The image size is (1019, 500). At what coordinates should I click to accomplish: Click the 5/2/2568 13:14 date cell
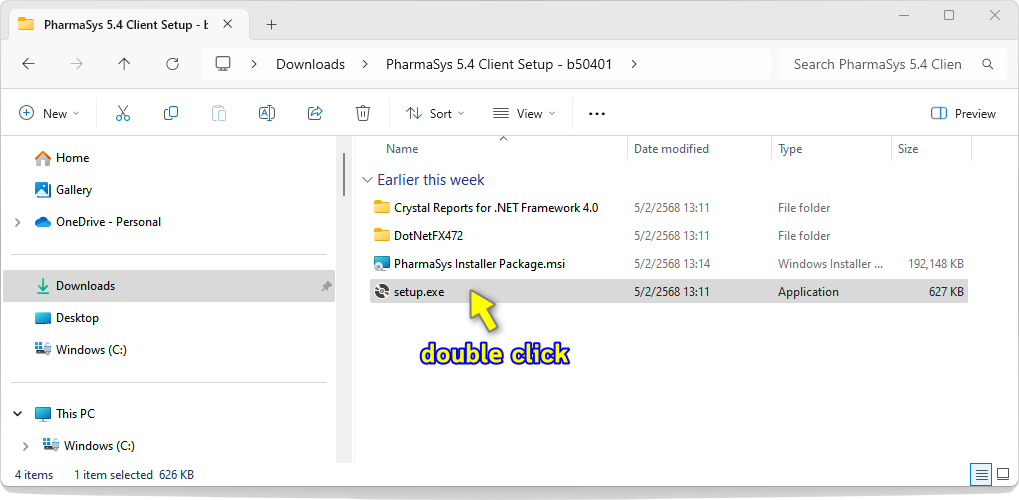(671, 264)
